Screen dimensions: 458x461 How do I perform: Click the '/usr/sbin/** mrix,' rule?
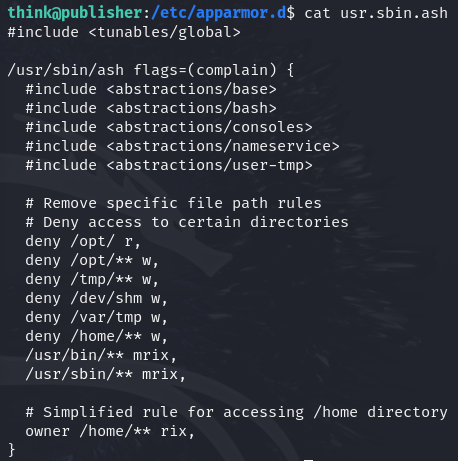pos(105,374)
